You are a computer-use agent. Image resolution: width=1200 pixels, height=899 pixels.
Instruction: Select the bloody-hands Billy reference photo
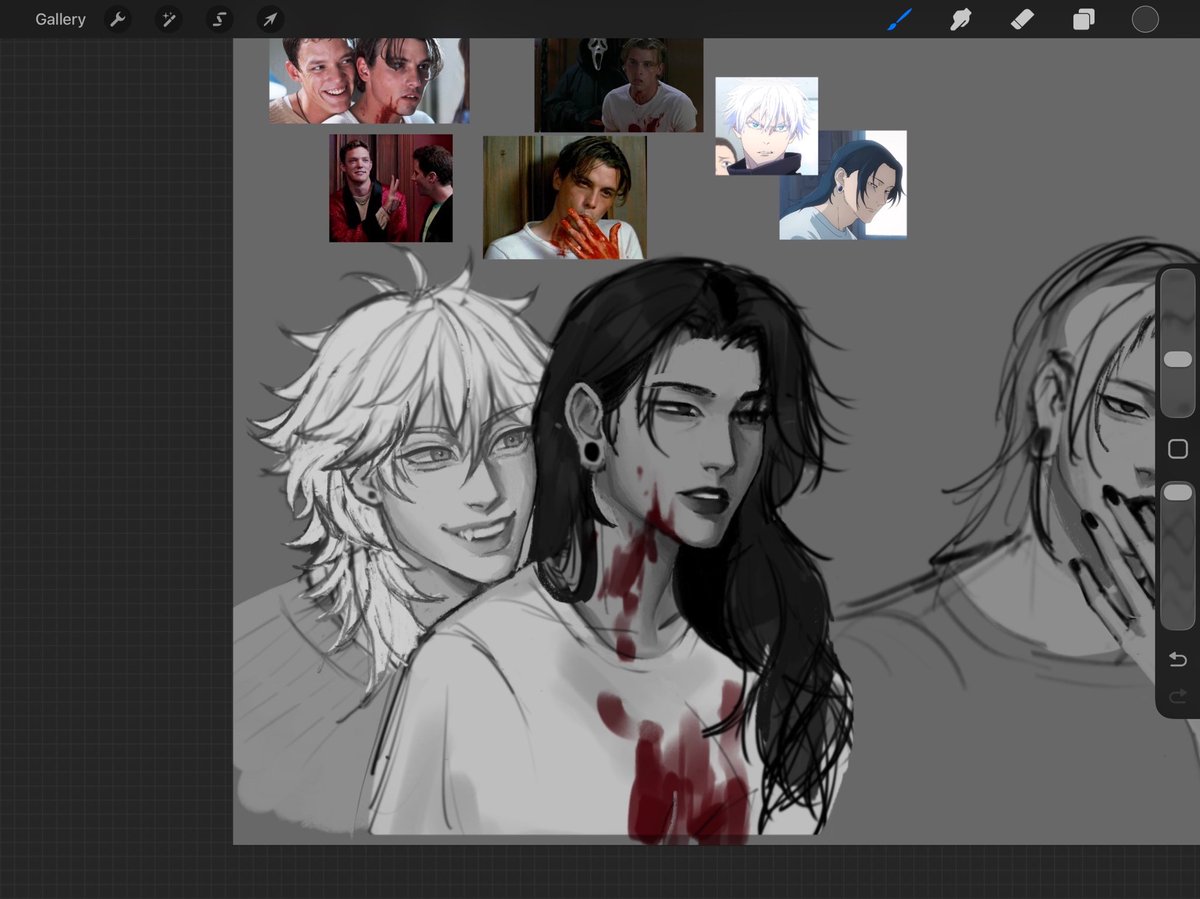tap(565, 195)
